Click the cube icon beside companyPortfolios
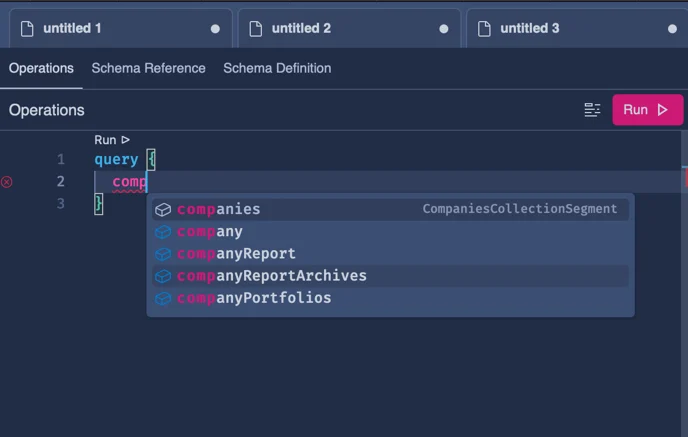Image resolution: width=688 pixels, height=437 pixels. (163, 298)
